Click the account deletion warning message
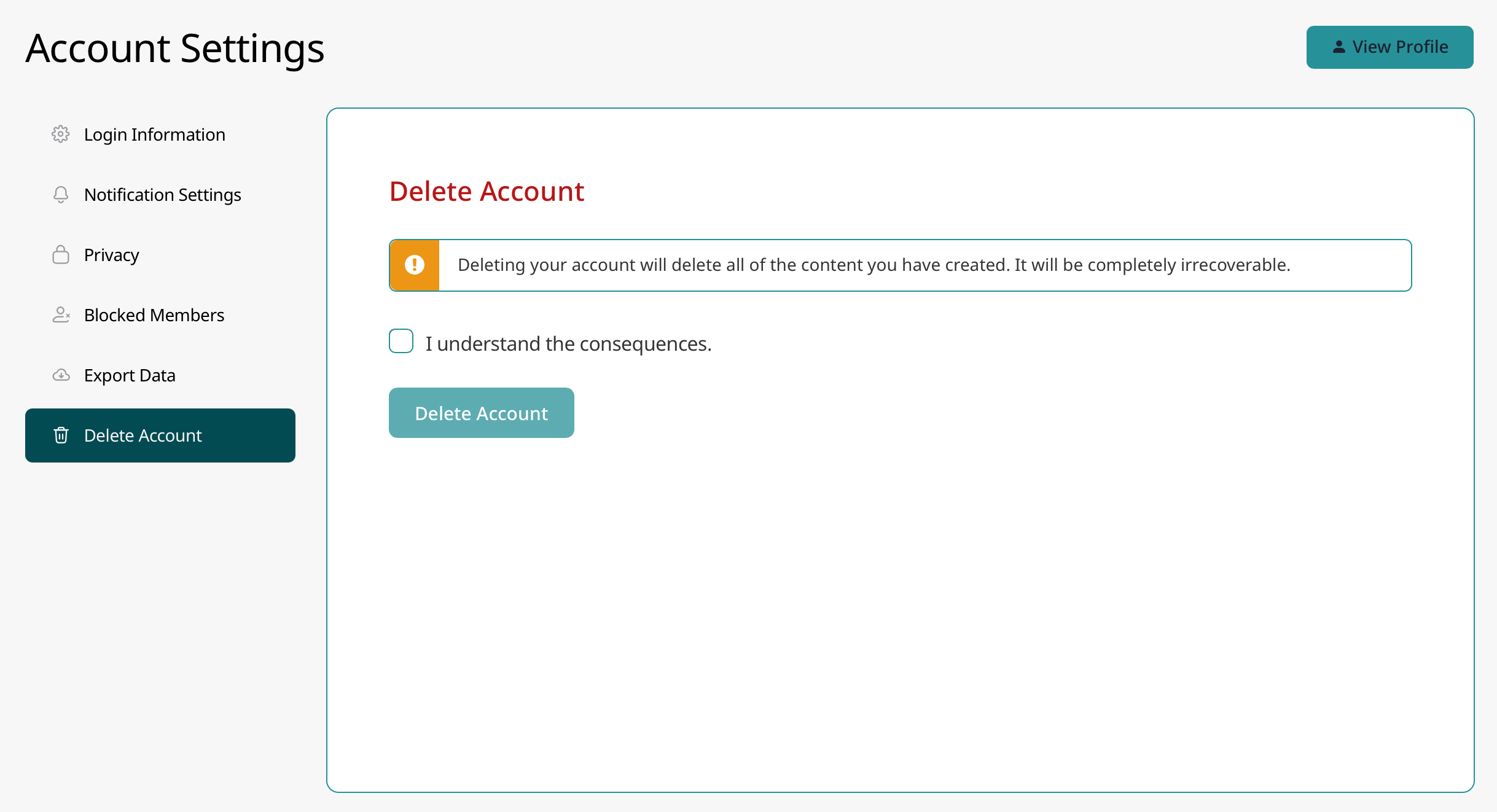Viewport: 1497px width, 812px height. 874,265
